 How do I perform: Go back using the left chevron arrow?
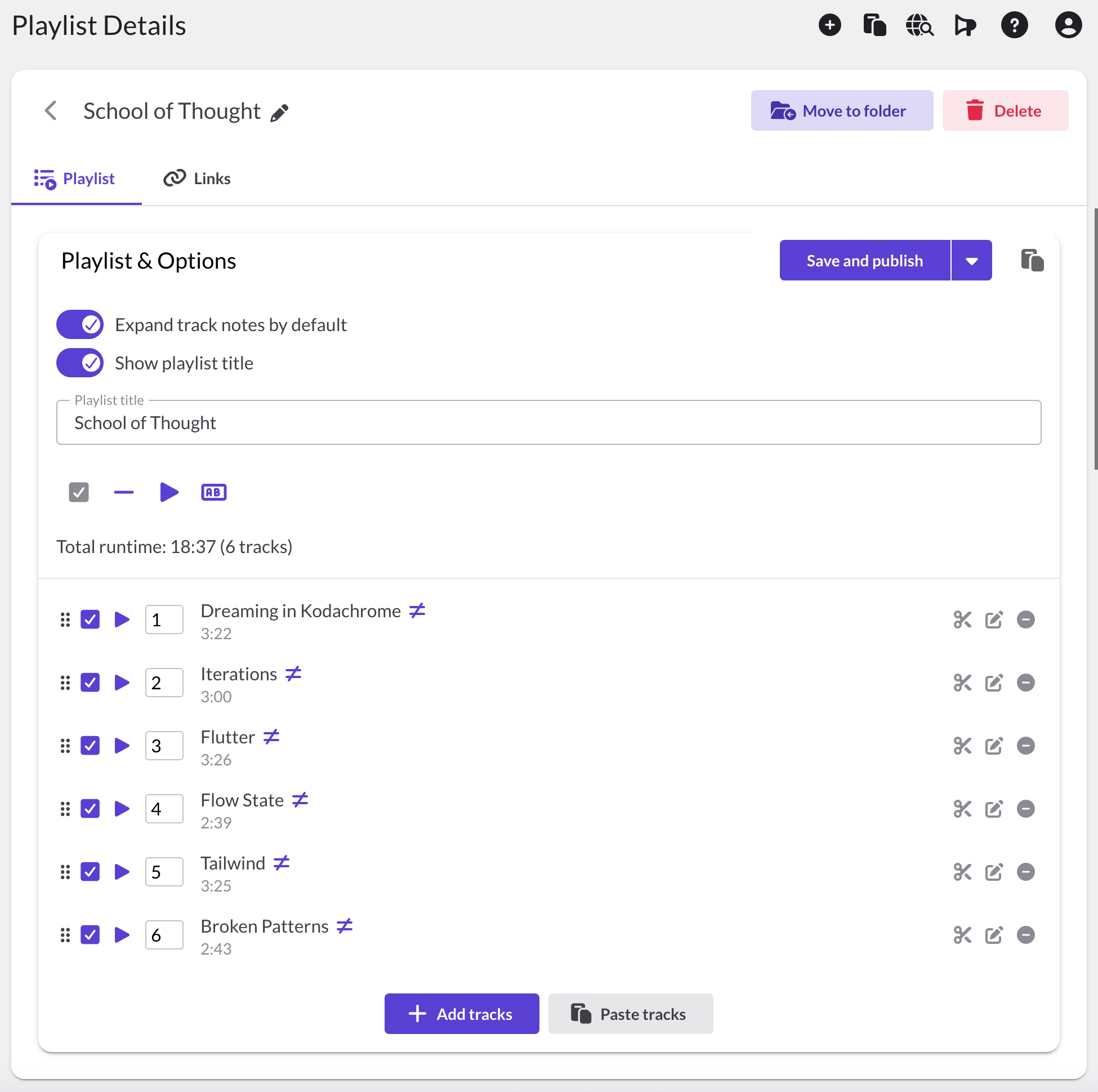point(51,110)
